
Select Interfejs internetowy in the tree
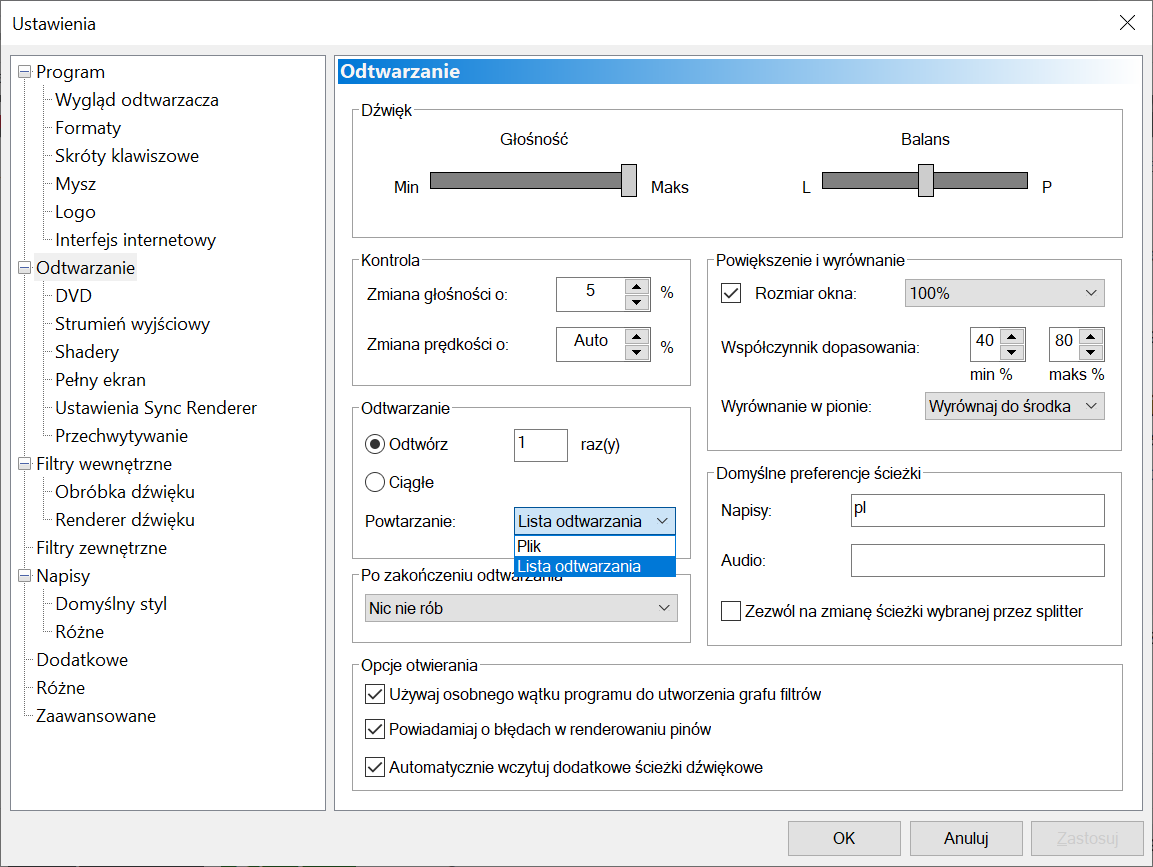tap(135, 240)
